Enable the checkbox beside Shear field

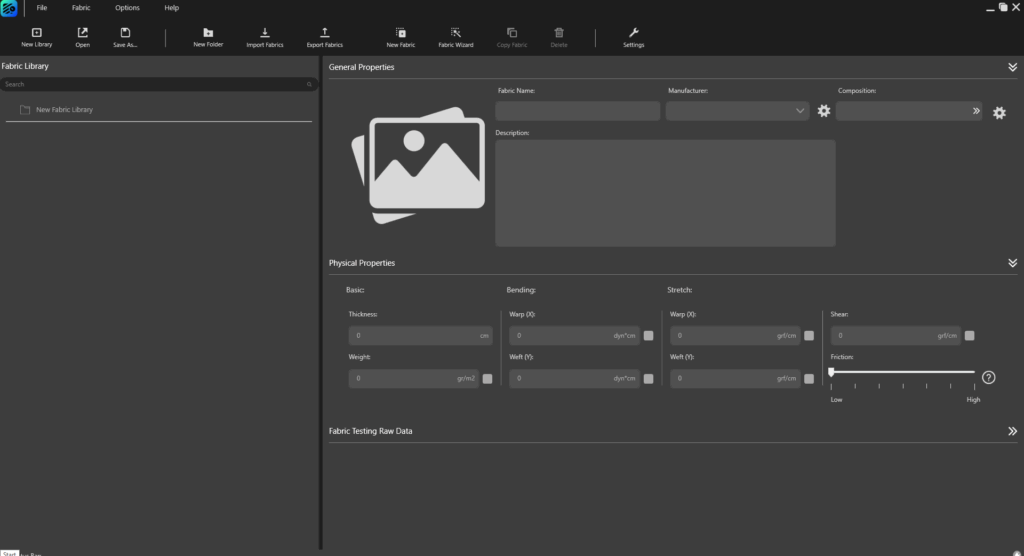point(969,336)
